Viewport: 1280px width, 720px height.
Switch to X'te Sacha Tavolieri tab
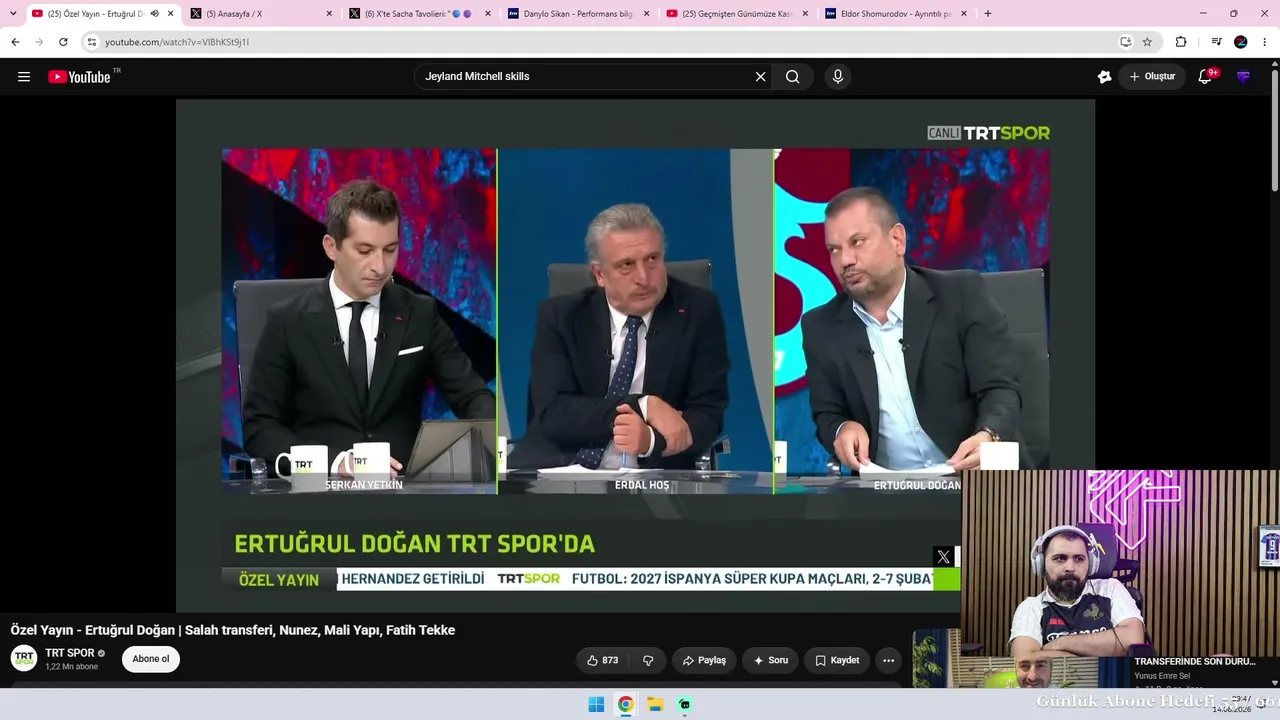tap(420, 14)
